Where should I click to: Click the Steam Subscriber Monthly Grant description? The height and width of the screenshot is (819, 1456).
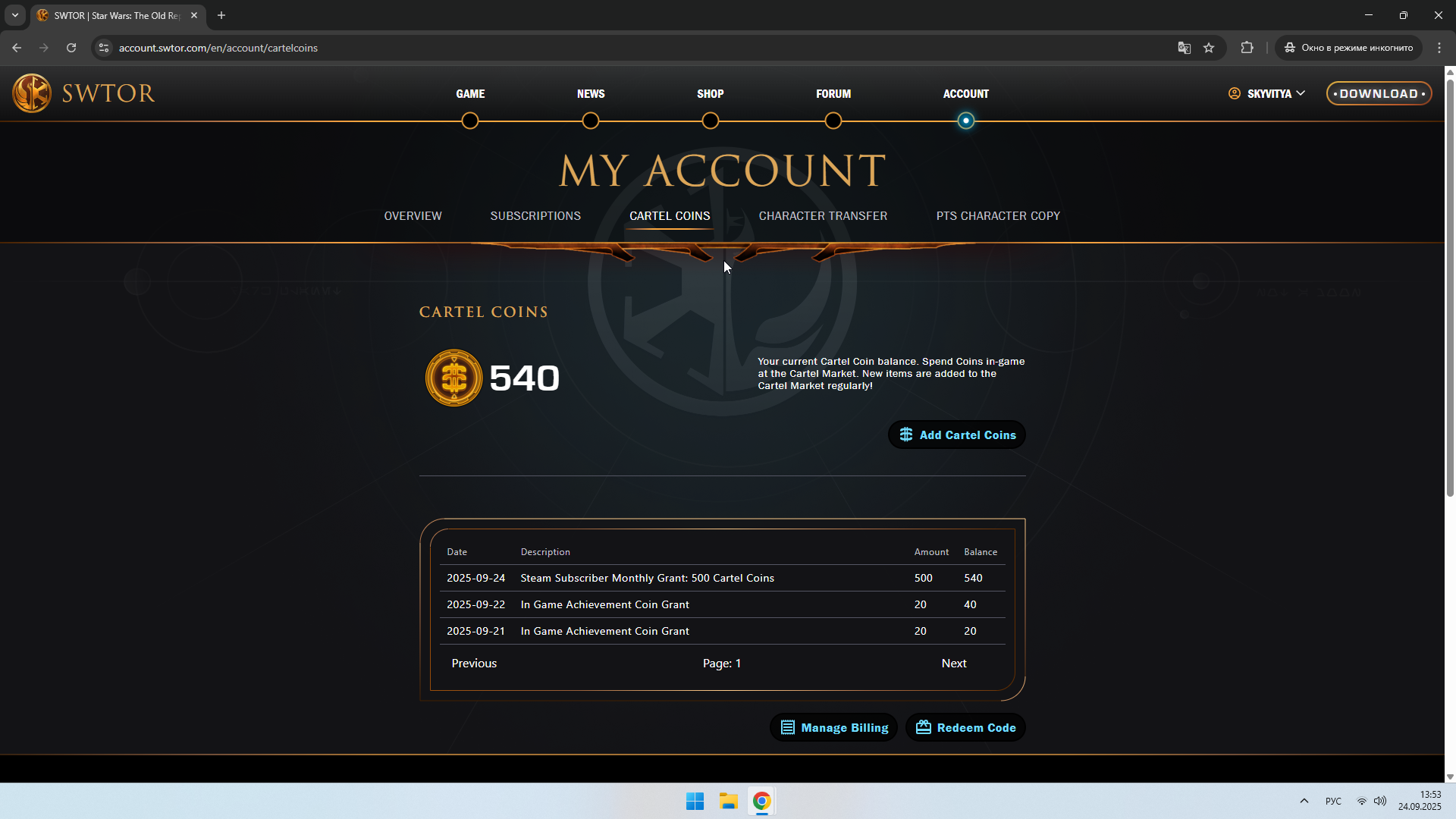(647, 578)
